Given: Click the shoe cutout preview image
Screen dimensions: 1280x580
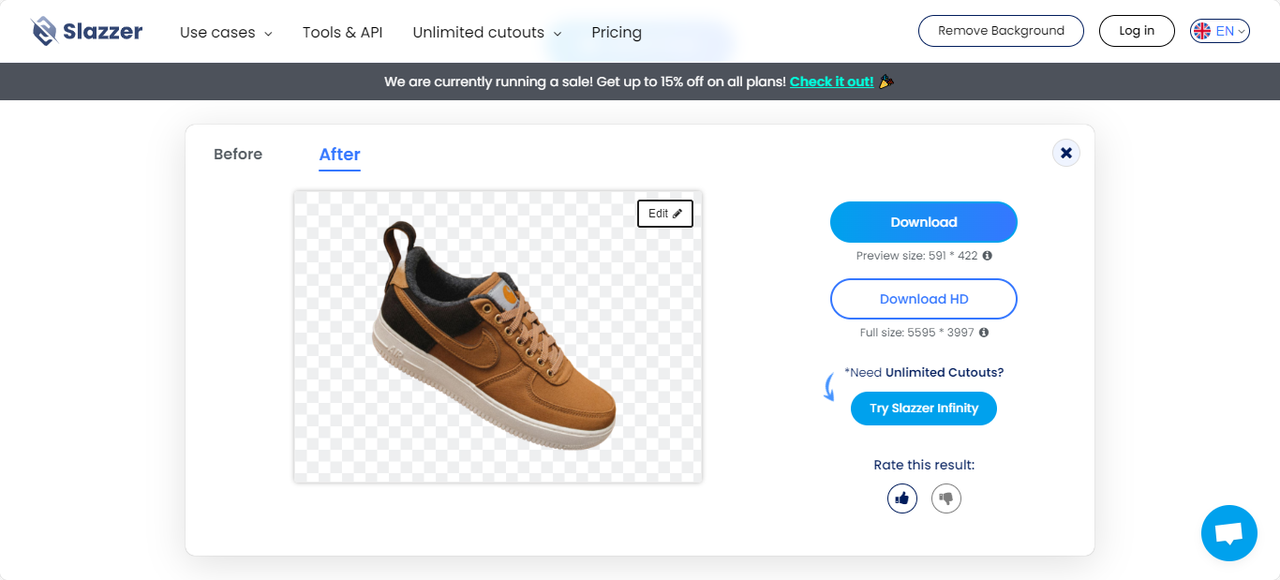Looking at the screenshot, I should point(498,336).
